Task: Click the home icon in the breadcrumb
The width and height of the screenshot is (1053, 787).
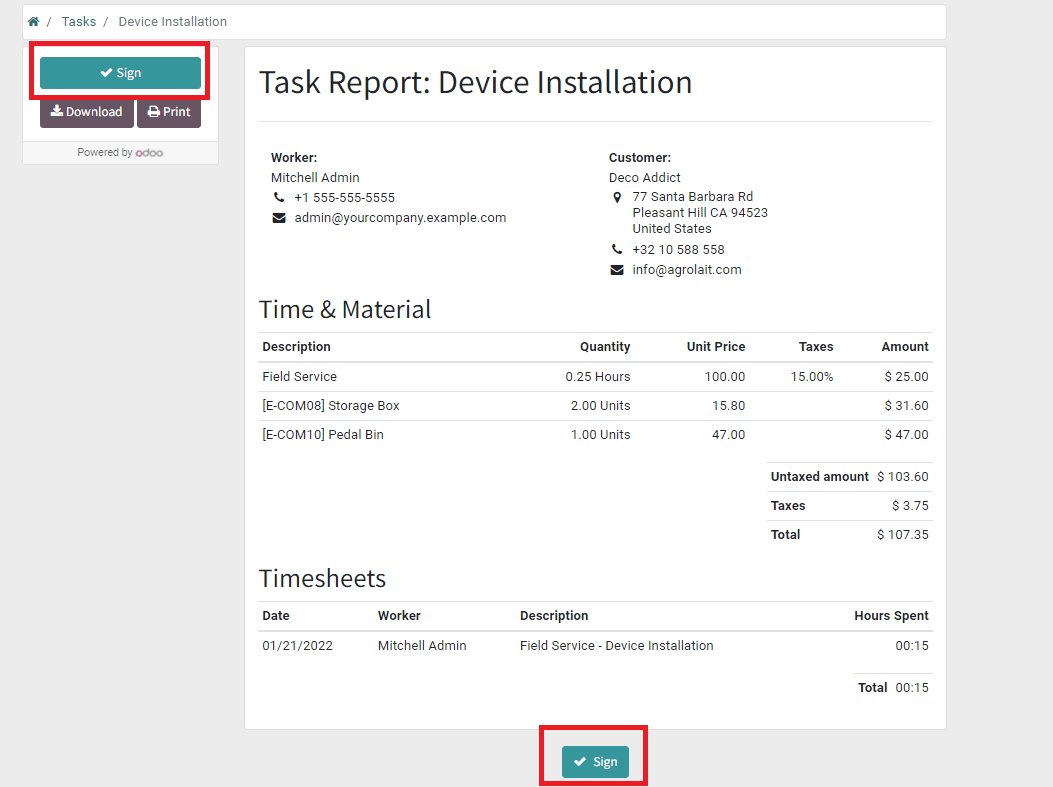Action: point(33,21)
